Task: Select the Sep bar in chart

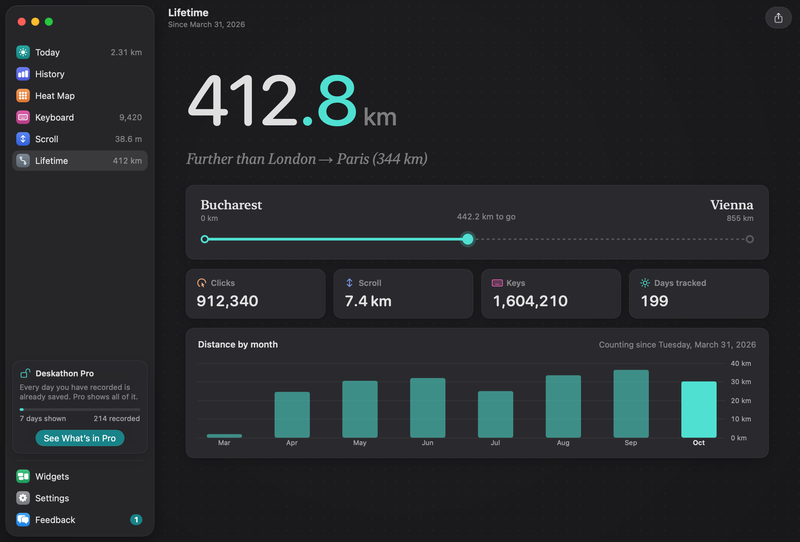Action: (631, 404)
